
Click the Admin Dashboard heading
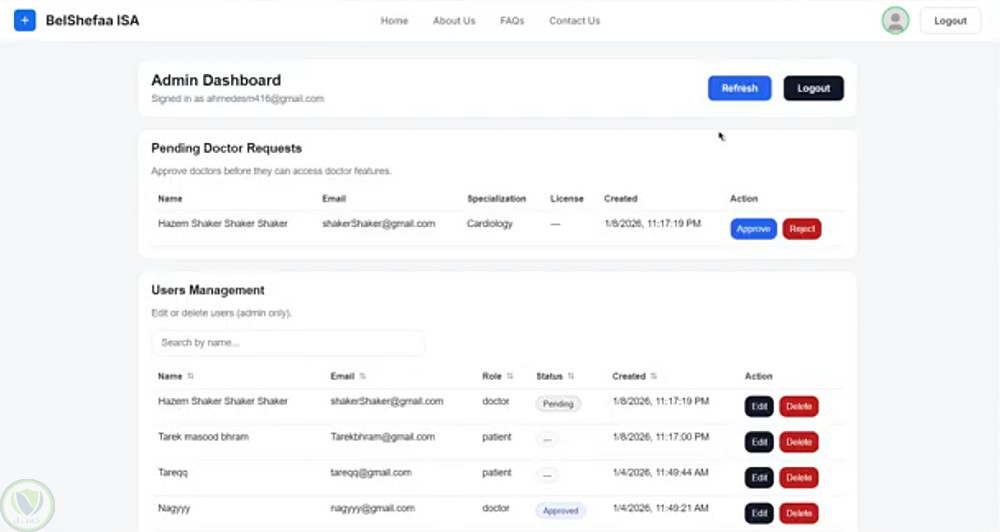pyautogui.click(x=216, y=80)
